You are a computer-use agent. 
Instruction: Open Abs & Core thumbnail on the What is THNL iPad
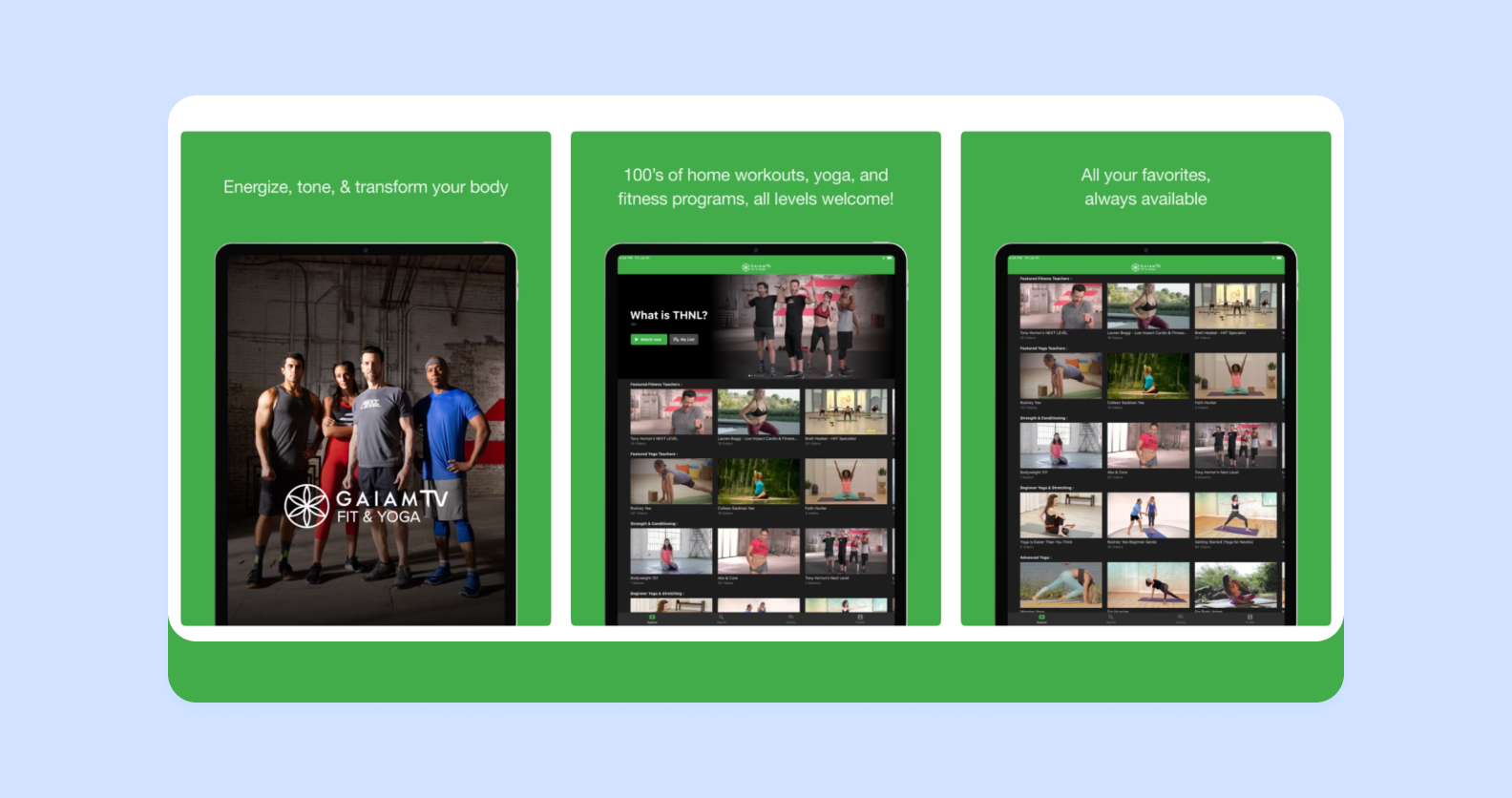click(759, 552)
